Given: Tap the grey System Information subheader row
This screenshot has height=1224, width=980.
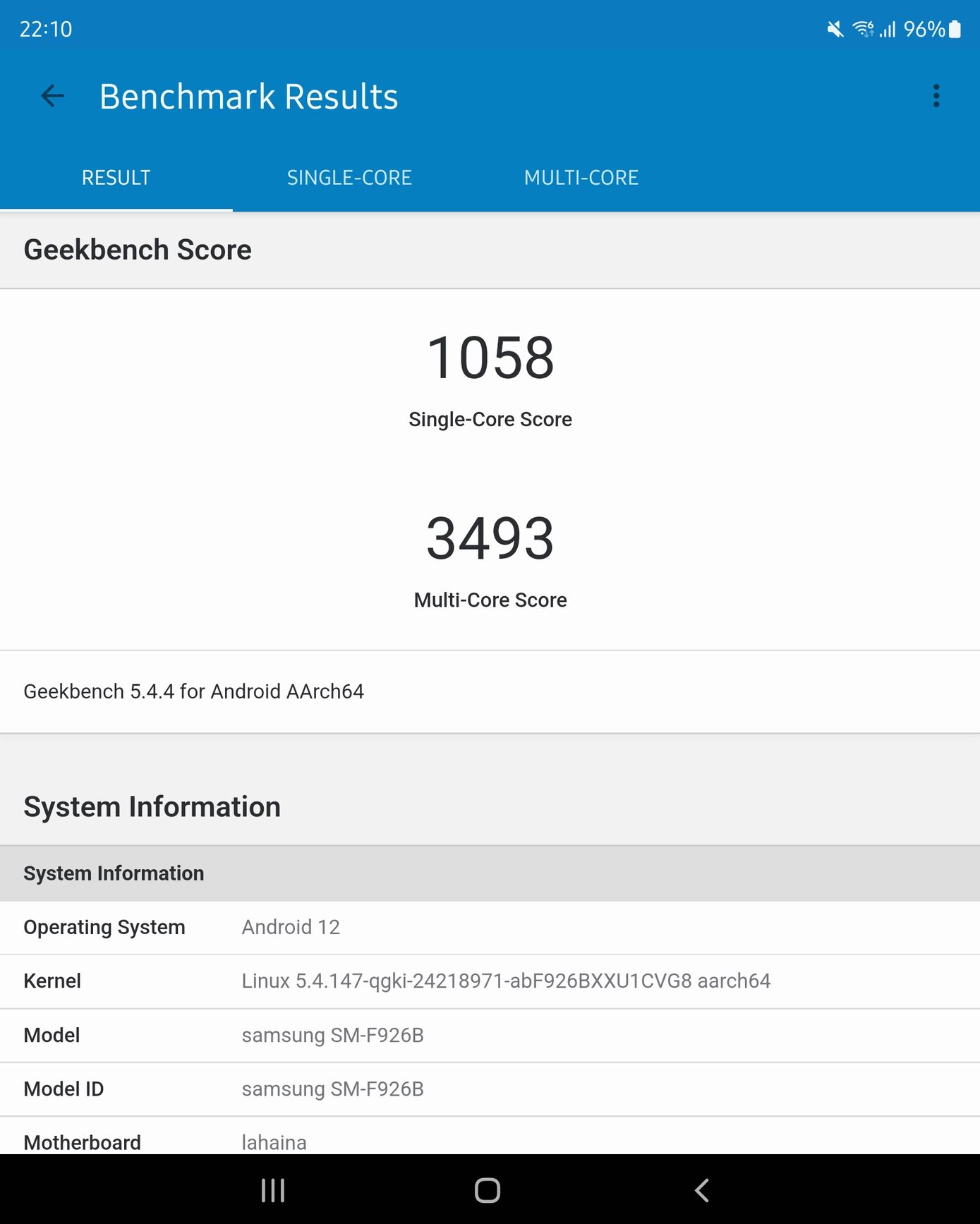Looking at the screenshot, I should (490, 873).
